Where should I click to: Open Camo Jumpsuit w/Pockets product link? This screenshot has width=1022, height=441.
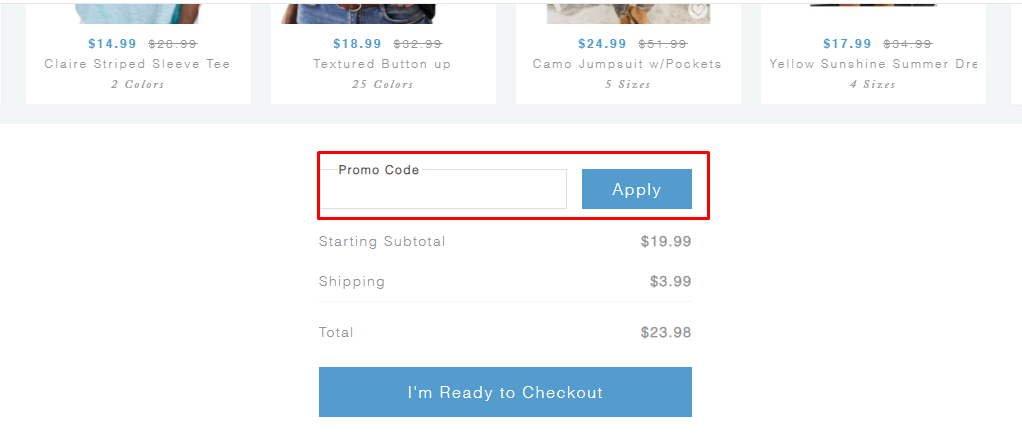tap(627, 64)
